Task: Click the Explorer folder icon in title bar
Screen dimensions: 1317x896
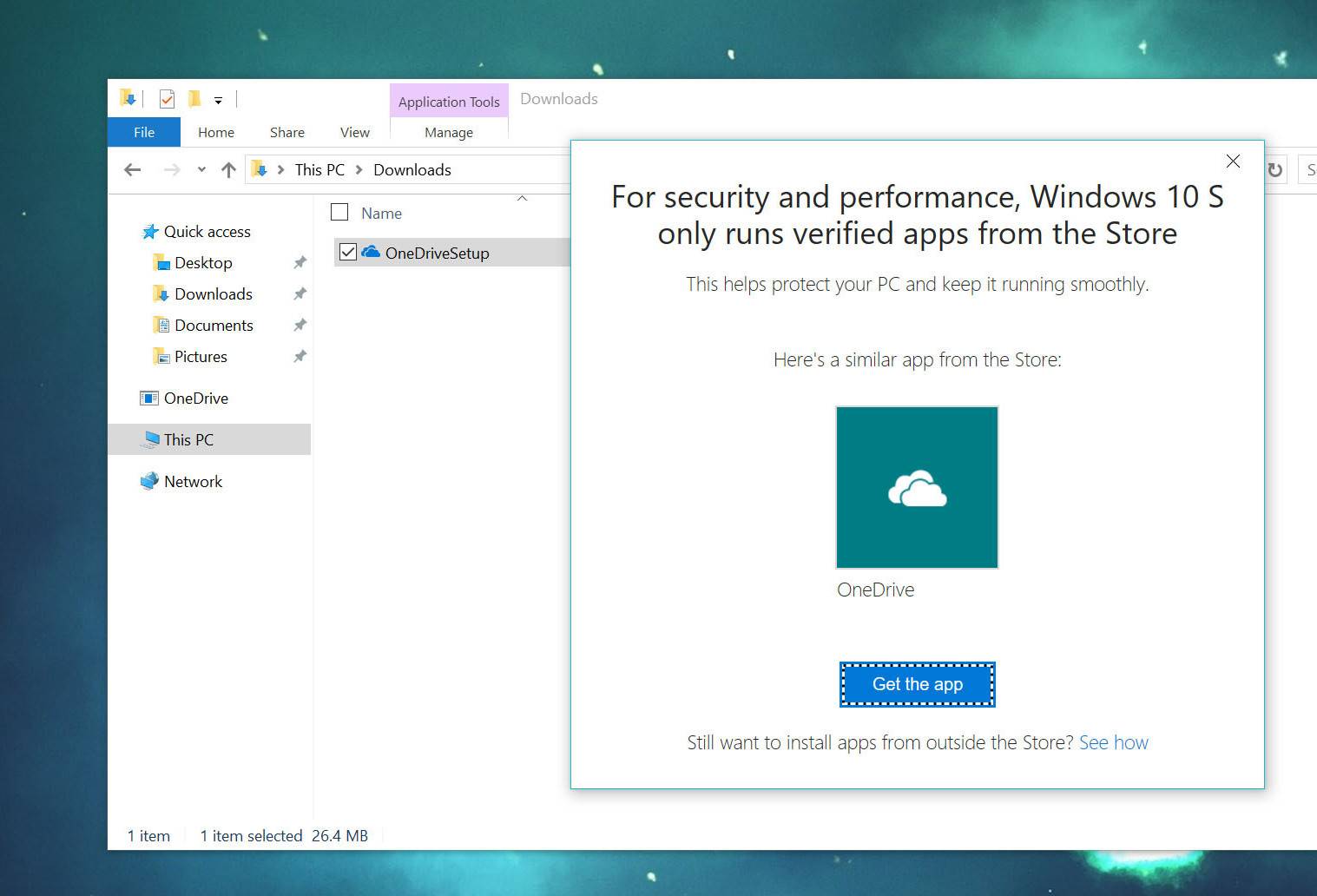Action: (x=128, y=98)
